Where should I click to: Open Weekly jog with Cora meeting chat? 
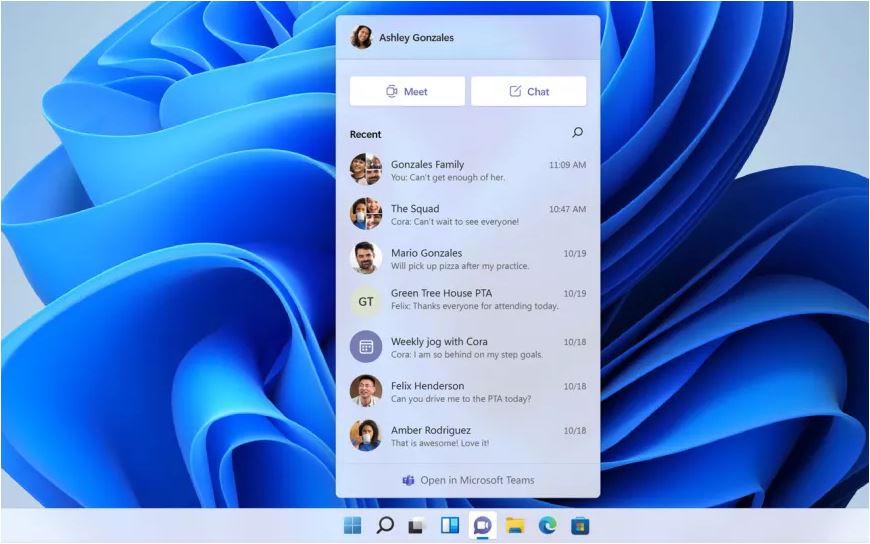[468, 347]
